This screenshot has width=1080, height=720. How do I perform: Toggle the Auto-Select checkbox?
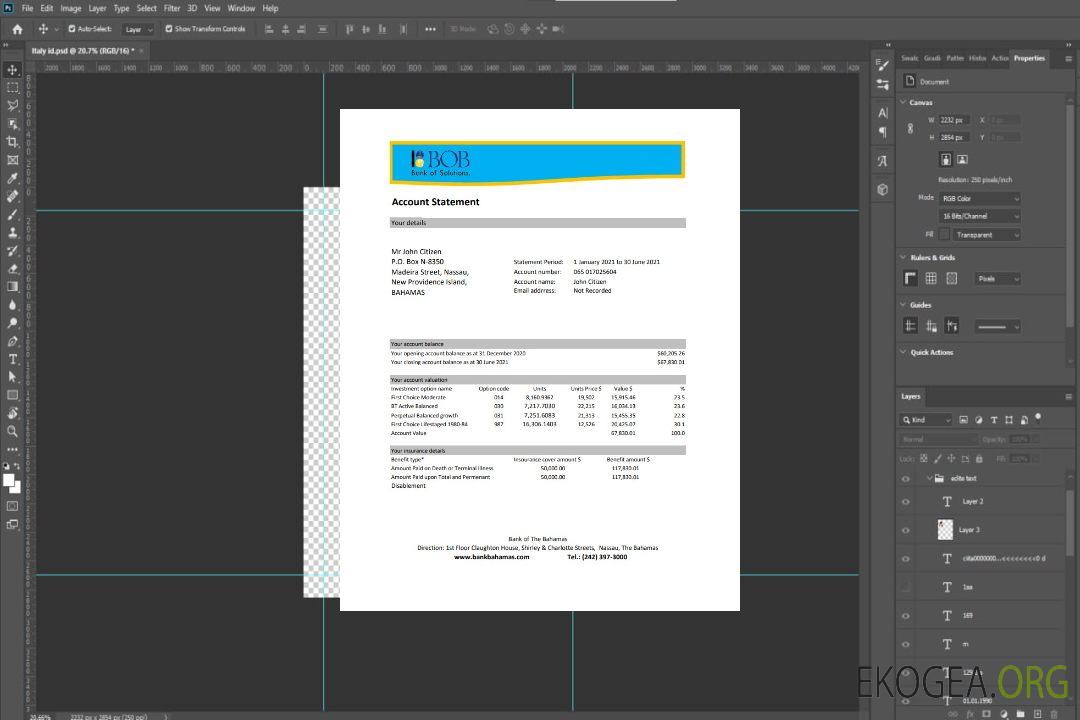pos(72,29)
